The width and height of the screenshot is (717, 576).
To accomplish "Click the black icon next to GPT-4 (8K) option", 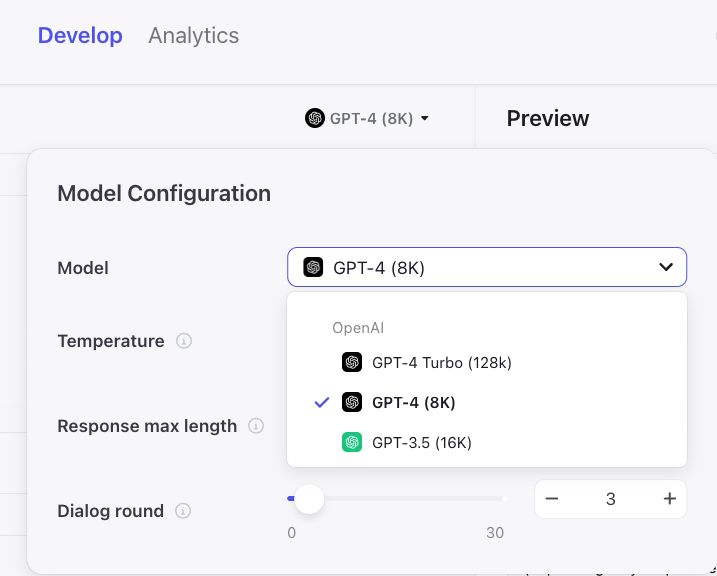I will tap(352, 402).
